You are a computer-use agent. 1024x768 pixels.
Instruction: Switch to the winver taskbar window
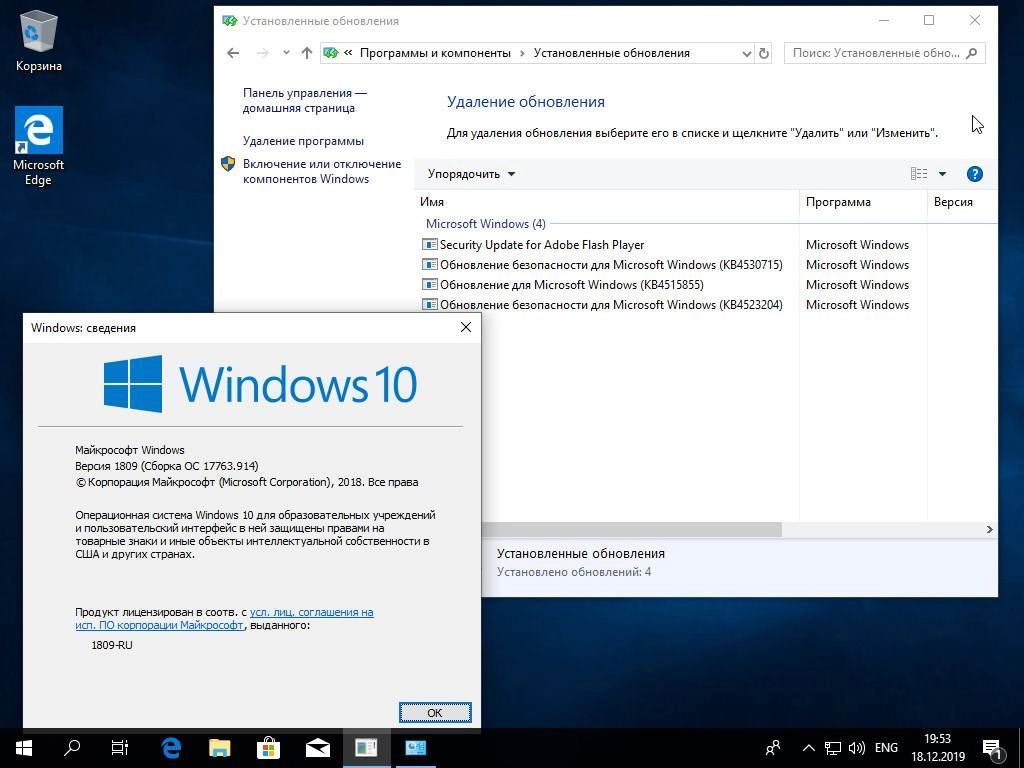coord(366,748)
